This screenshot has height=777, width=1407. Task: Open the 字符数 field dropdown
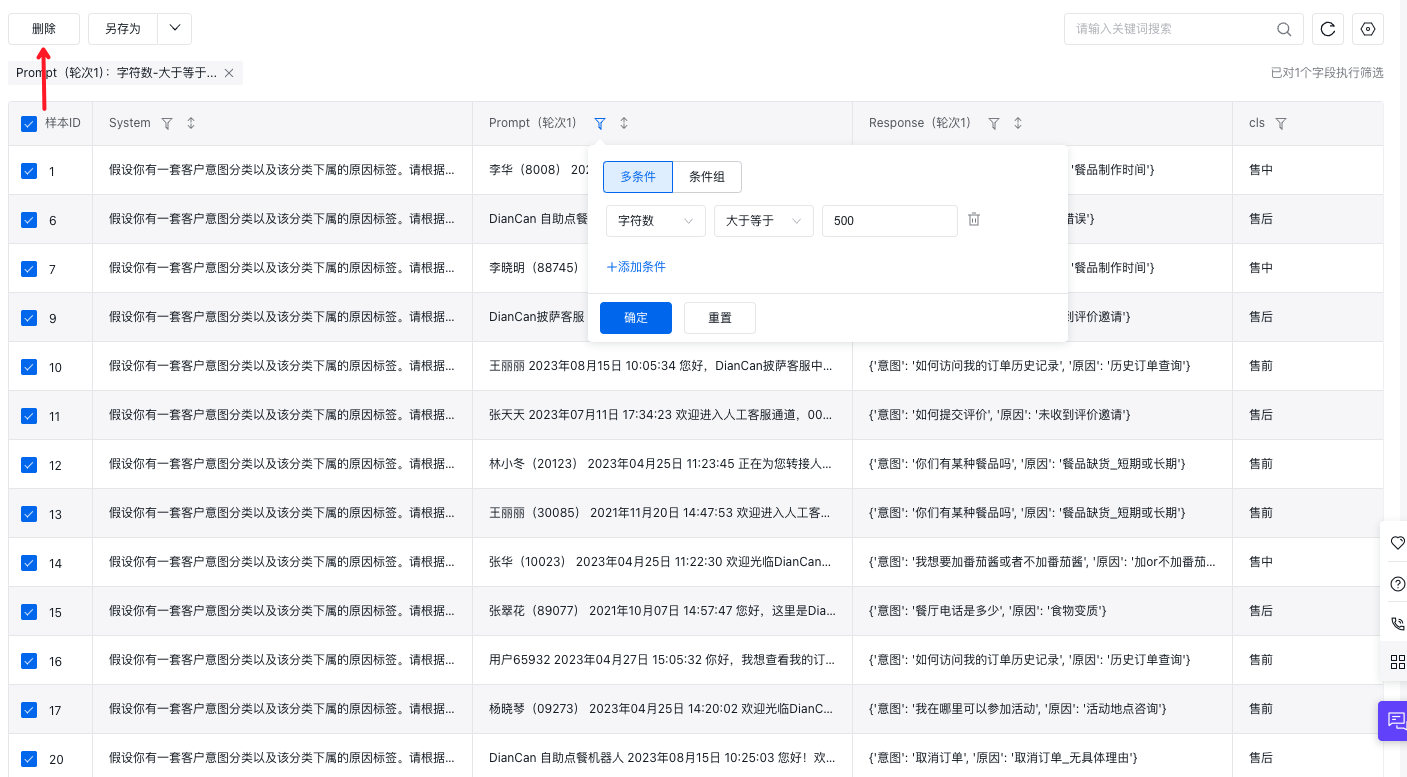(656, 221)
